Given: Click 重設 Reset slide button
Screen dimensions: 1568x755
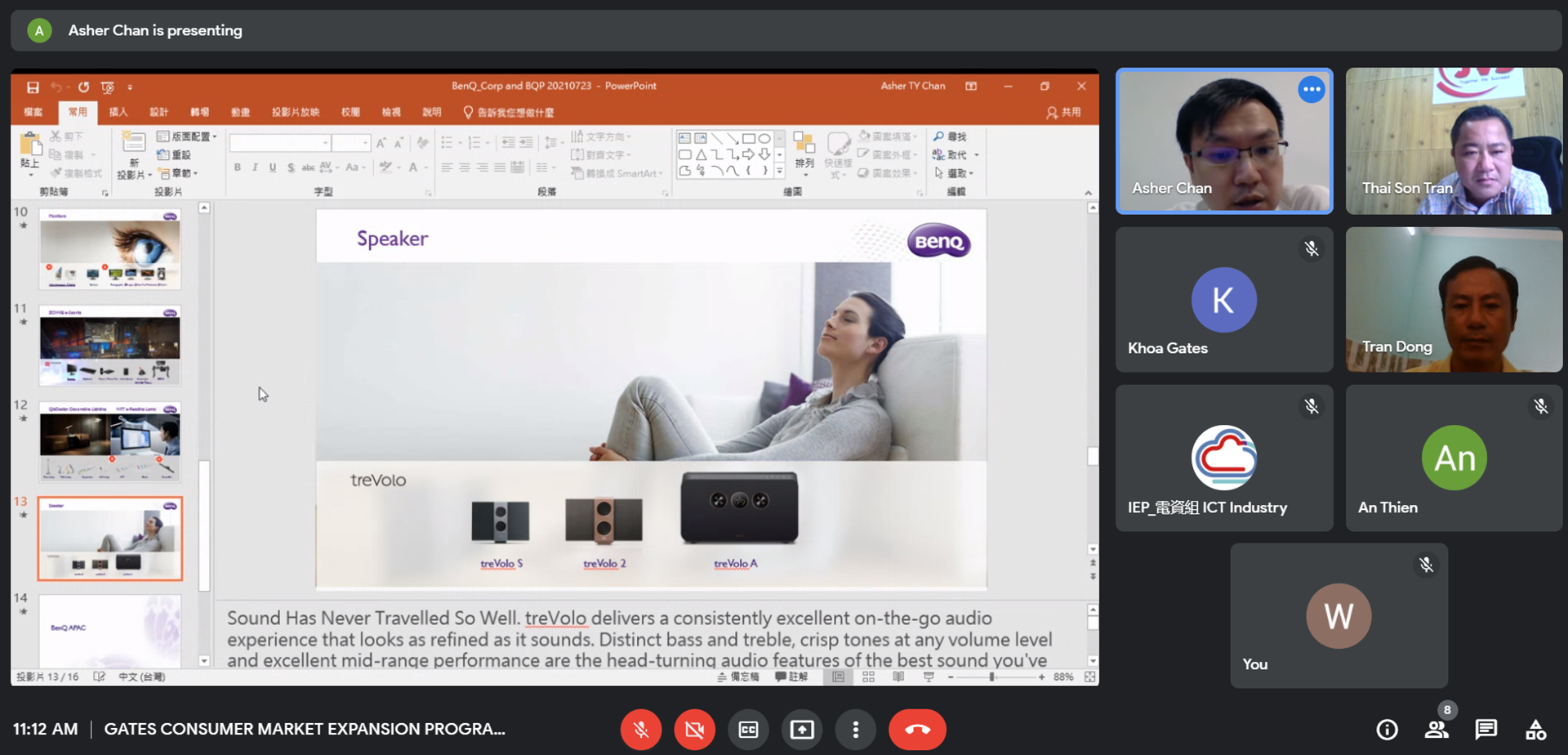Looking at the screenshot, I should 174,154.
